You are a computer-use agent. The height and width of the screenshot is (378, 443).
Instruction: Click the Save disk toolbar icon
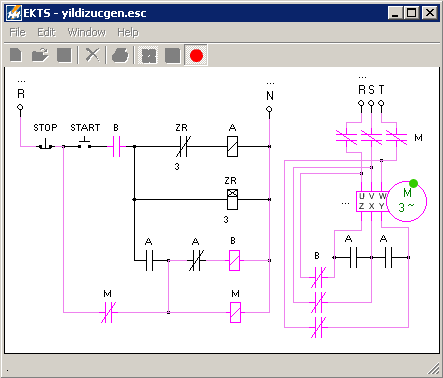coord(64,55)
